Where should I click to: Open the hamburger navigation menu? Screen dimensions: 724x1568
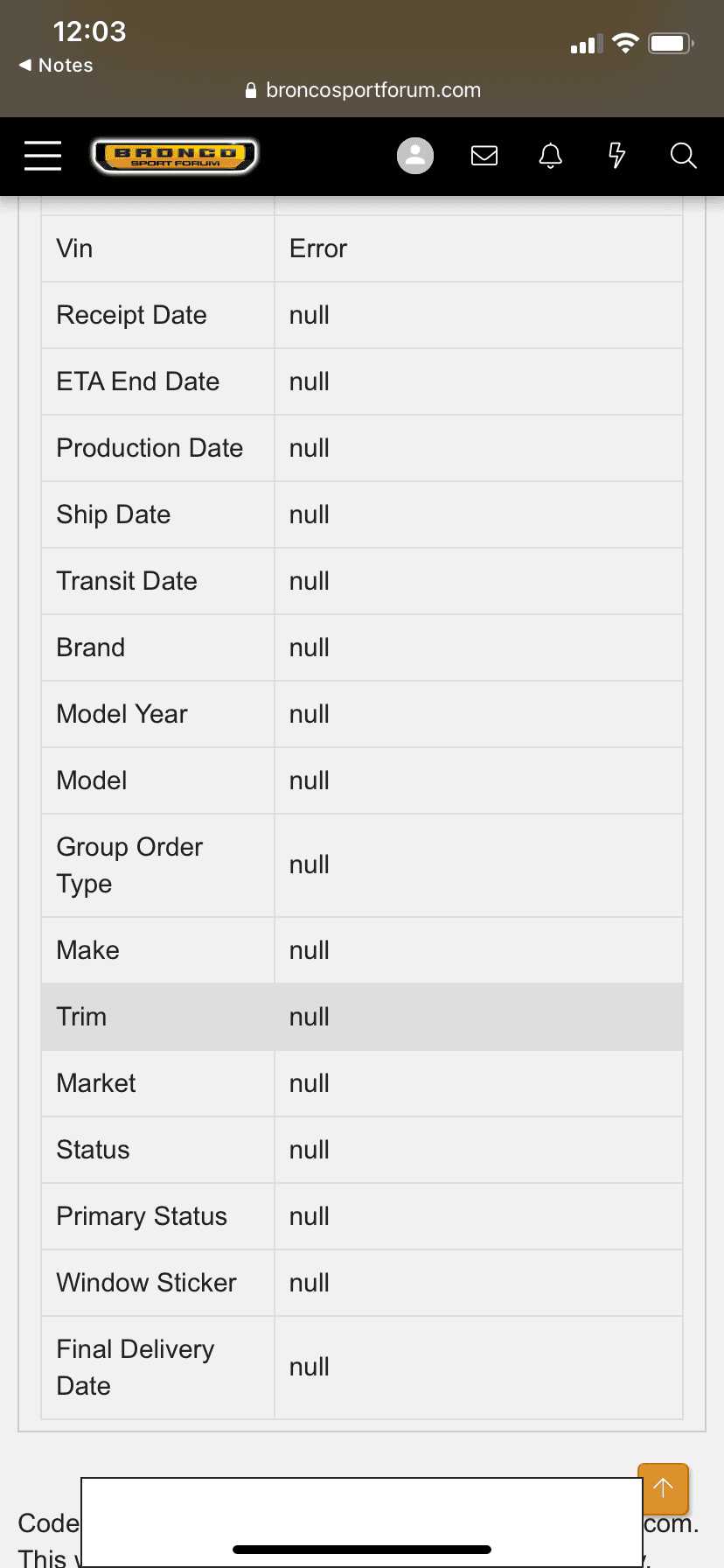click(x=43, y=156)
